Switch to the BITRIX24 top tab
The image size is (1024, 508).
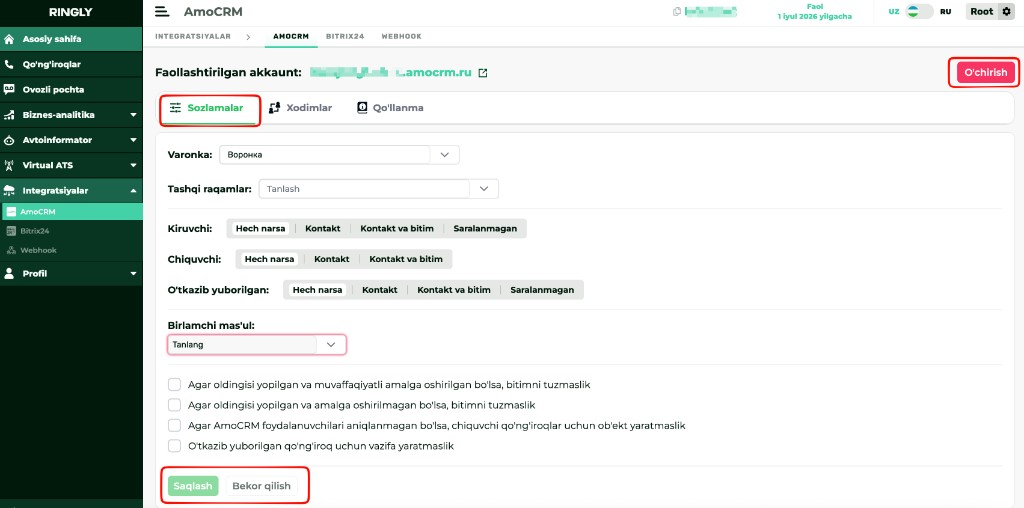pos(345,37)
